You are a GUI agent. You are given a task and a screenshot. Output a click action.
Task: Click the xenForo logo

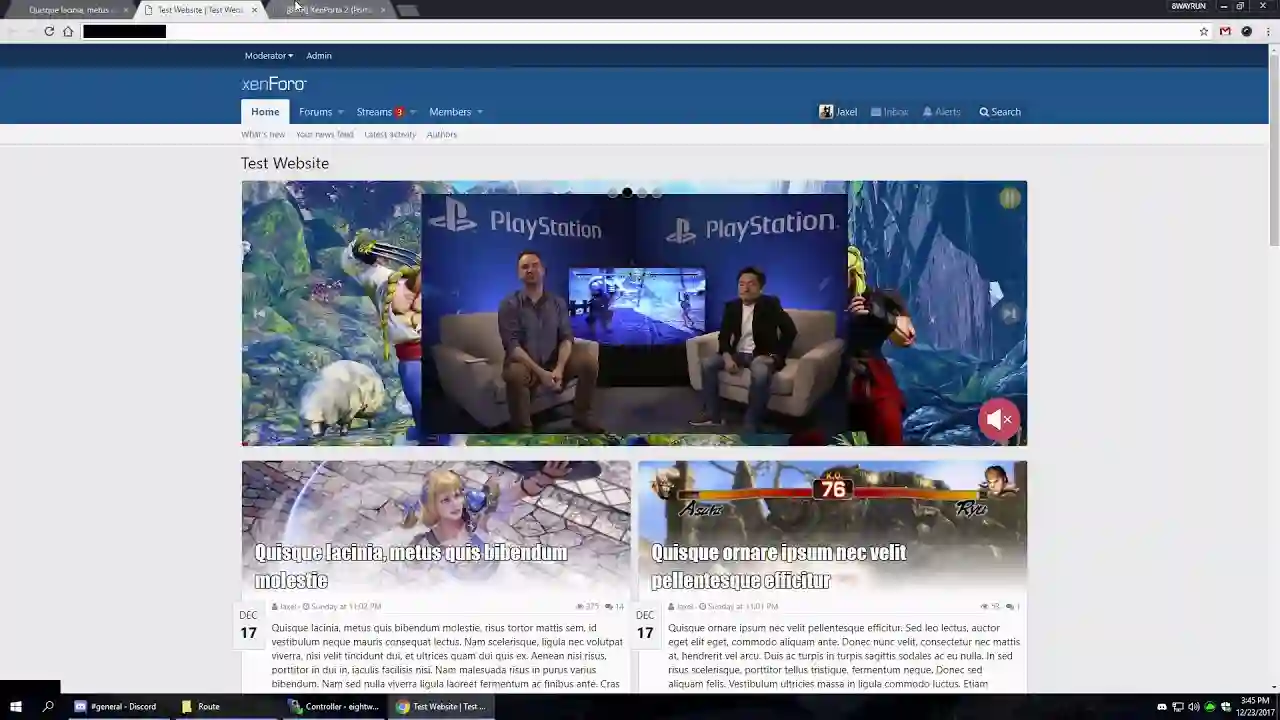[x=273, y=84]
